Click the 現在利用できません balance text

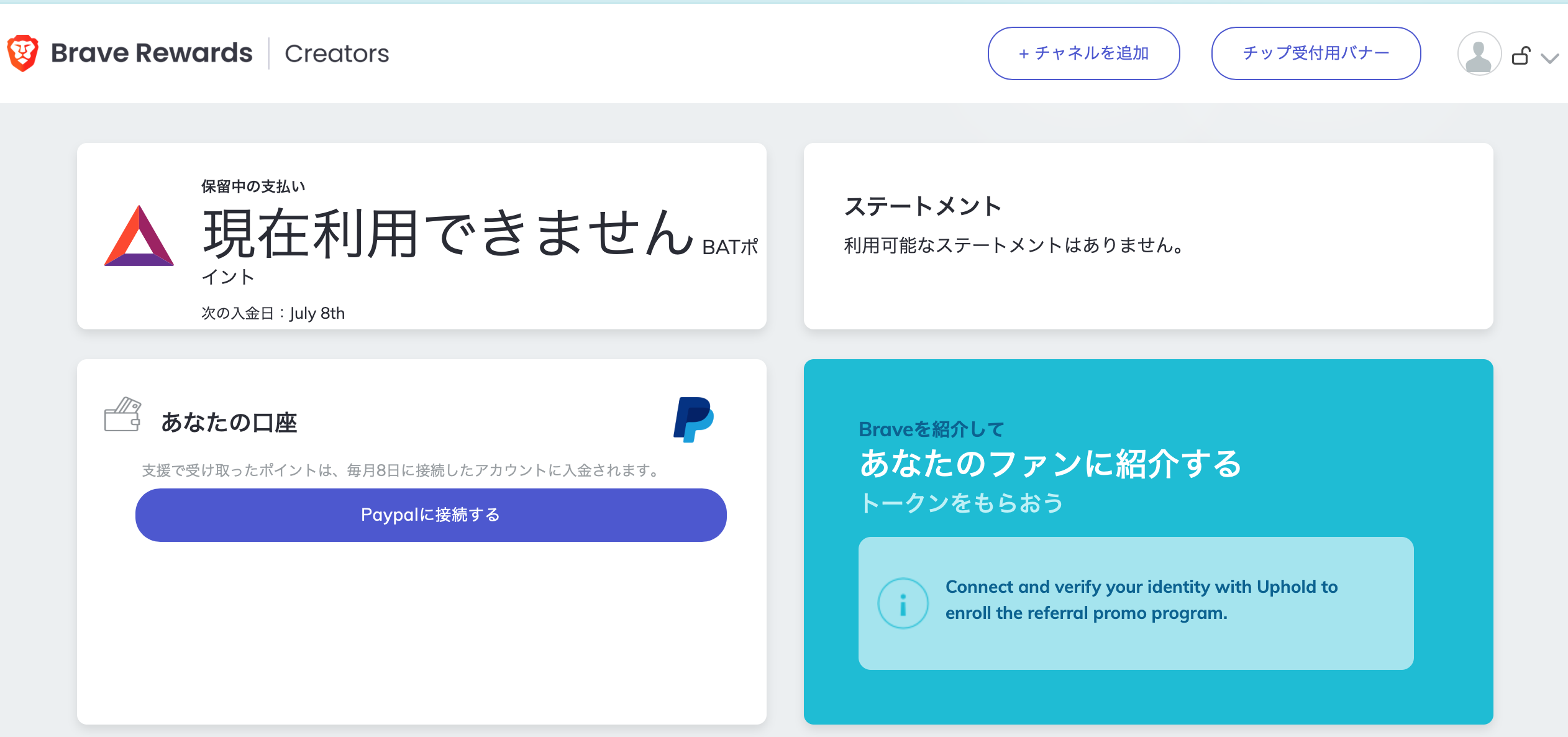pos(447,234)
